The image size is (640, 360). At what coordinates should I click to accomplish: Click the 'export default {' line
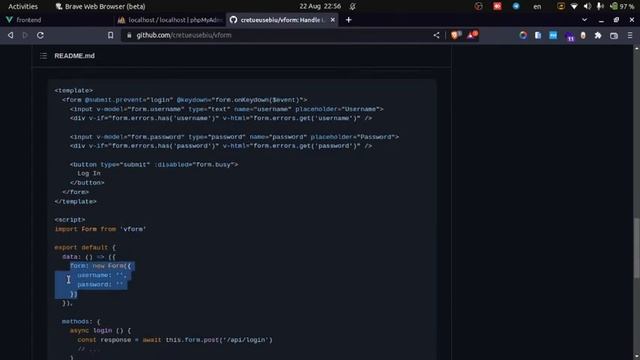tap(85, 248)
